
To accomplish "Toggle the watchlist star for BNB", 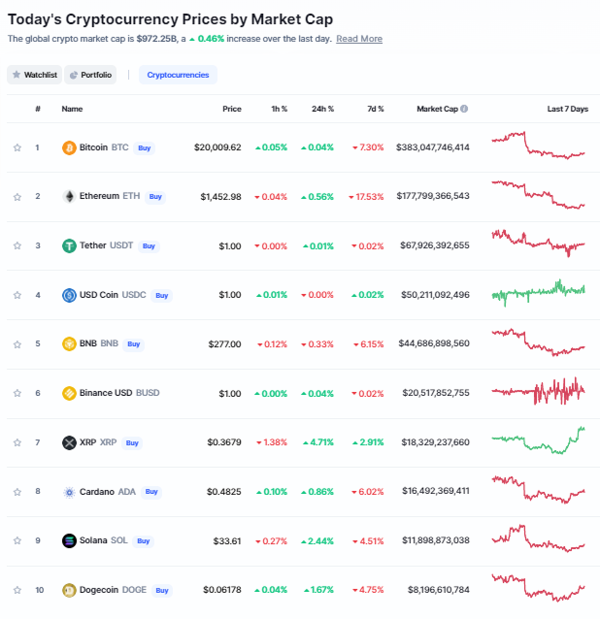I will (17, 344).
